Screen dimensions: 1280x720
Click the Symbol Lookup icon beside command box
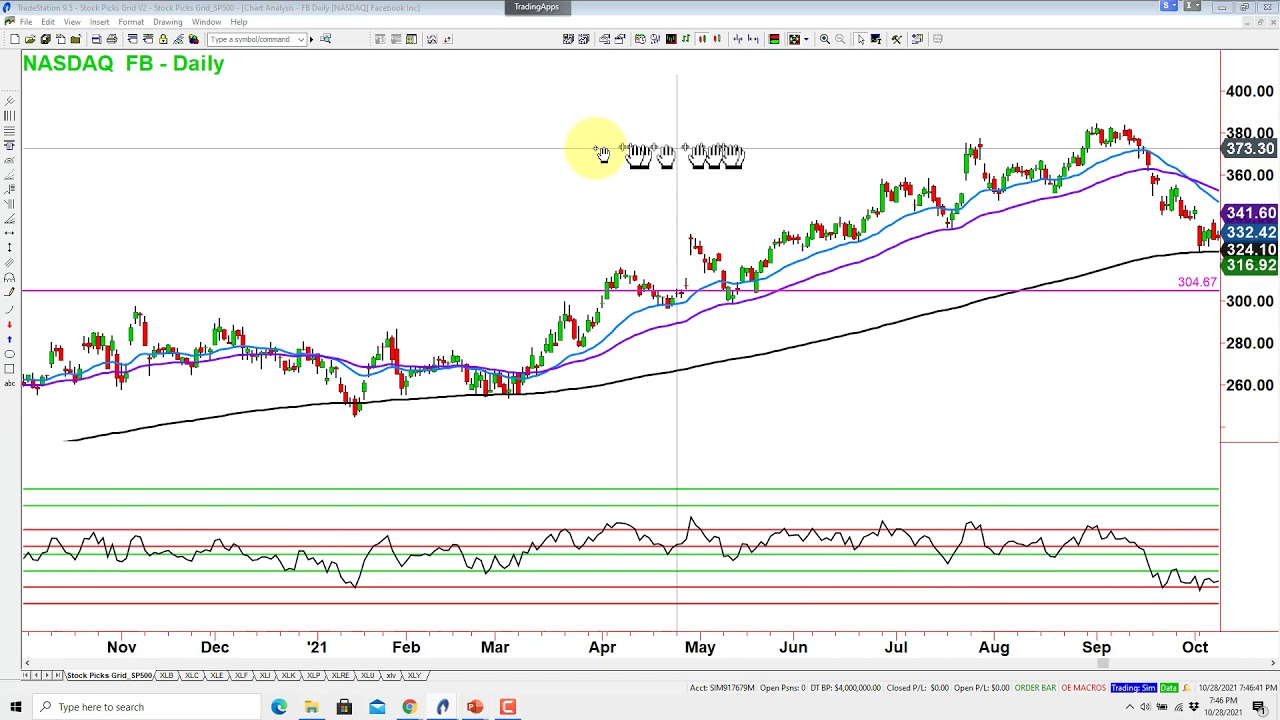click(x=325, y=39)
